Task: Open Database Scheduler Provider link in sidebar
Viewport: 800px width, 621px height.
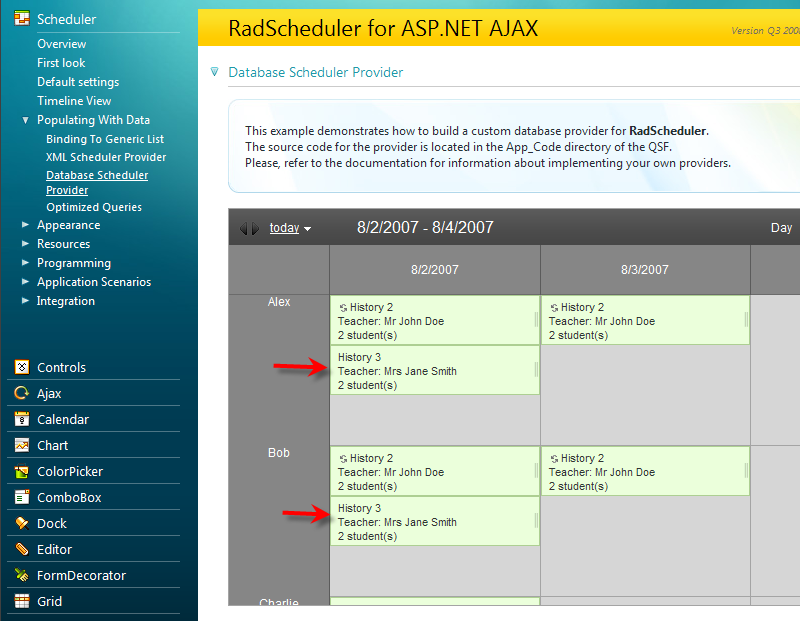Action: click(97, 183)
